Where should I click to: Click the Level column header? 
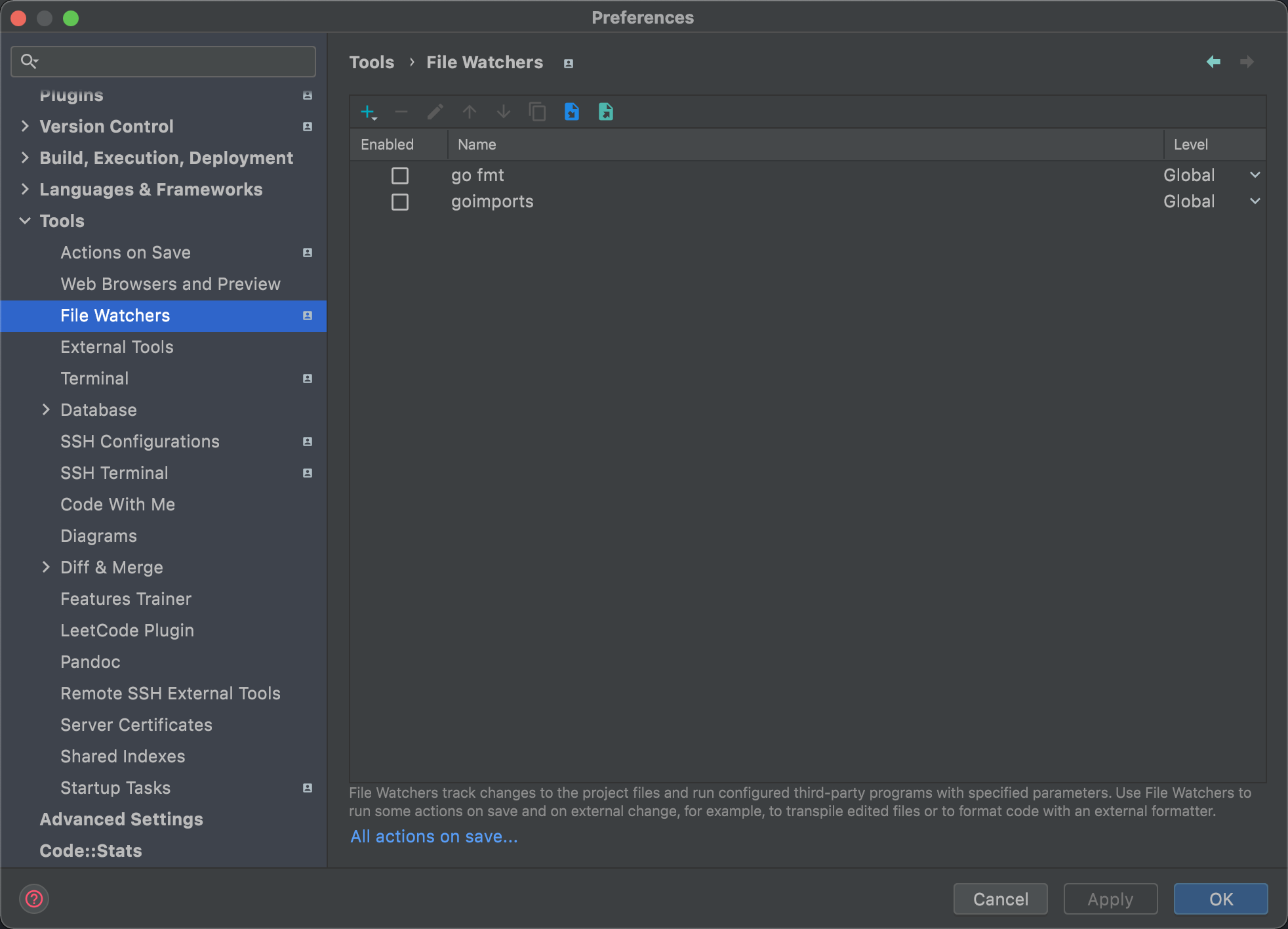1215,144
